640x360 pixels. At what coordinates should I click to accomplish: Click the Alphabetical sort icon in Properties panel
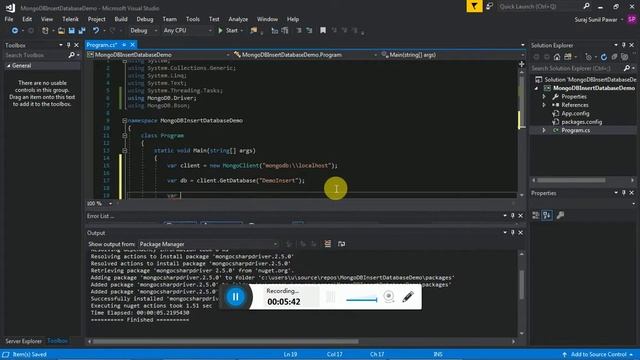tap(547, 215)
